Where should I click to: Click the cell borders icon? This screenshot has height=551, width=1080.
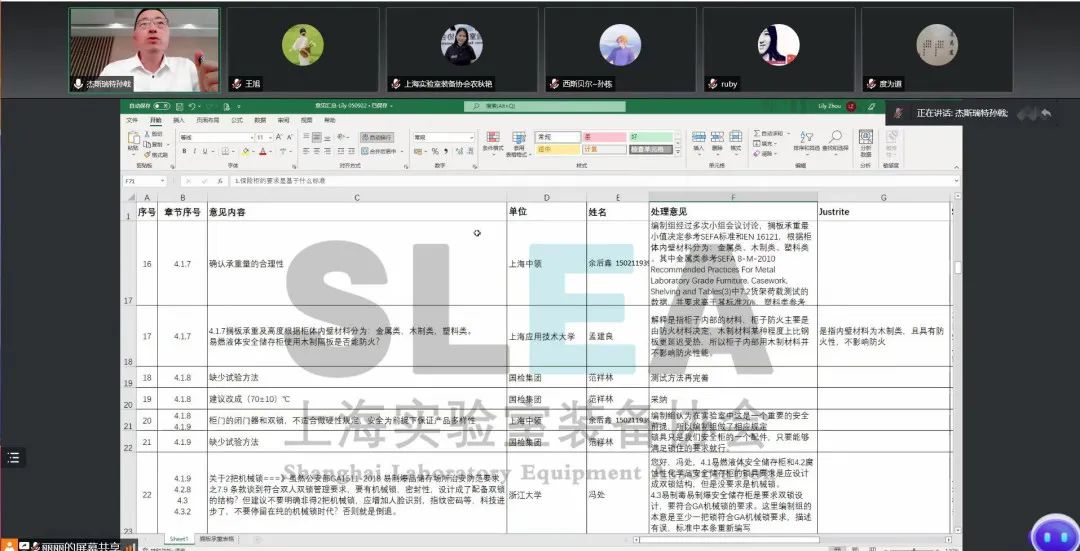[x=225, y=151]
